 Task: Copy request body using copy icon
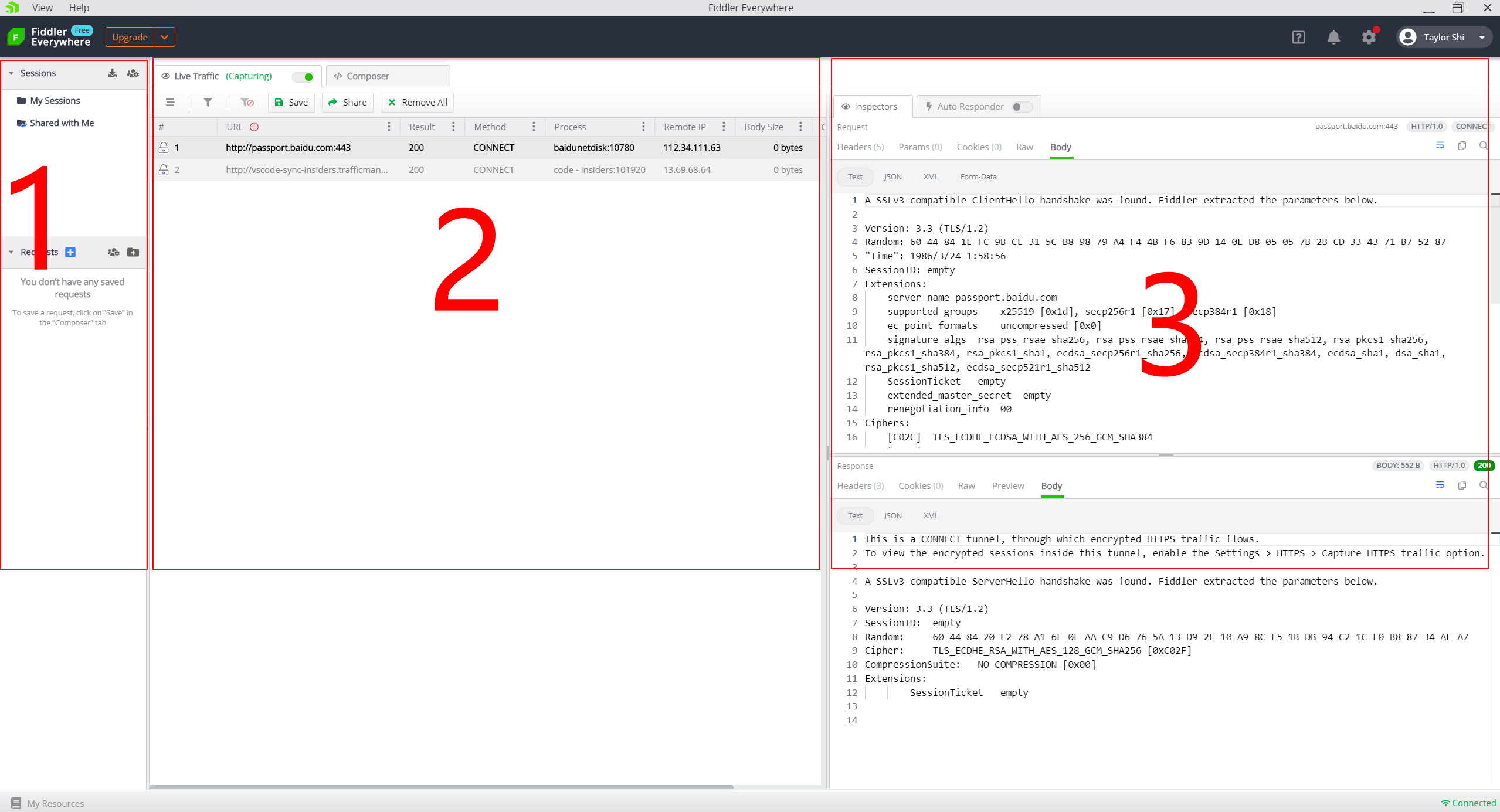tap(1462, 146)
